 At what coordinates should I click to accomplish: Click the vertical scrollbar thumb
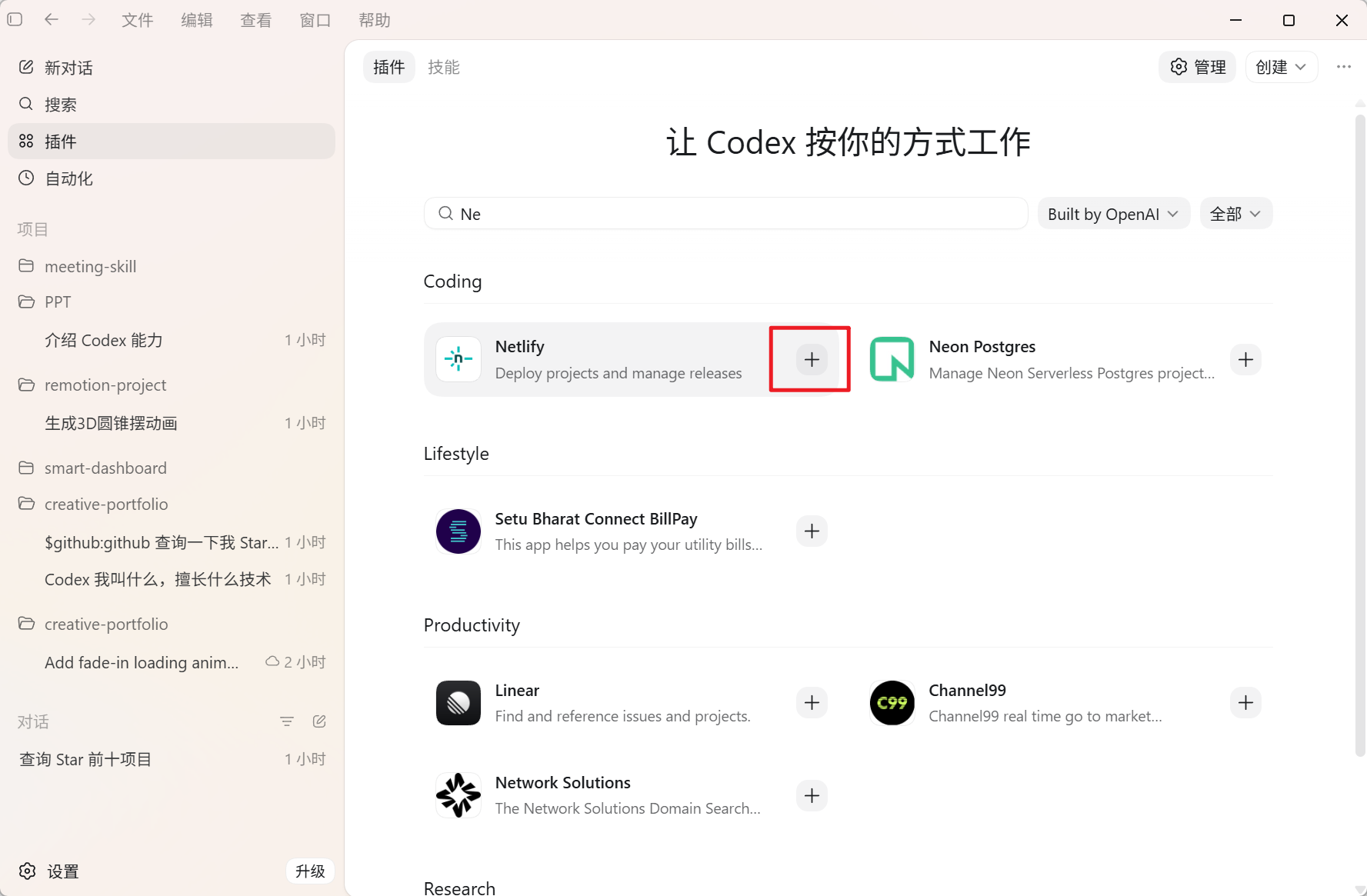pyautogui.click(x=1360, y=436)
